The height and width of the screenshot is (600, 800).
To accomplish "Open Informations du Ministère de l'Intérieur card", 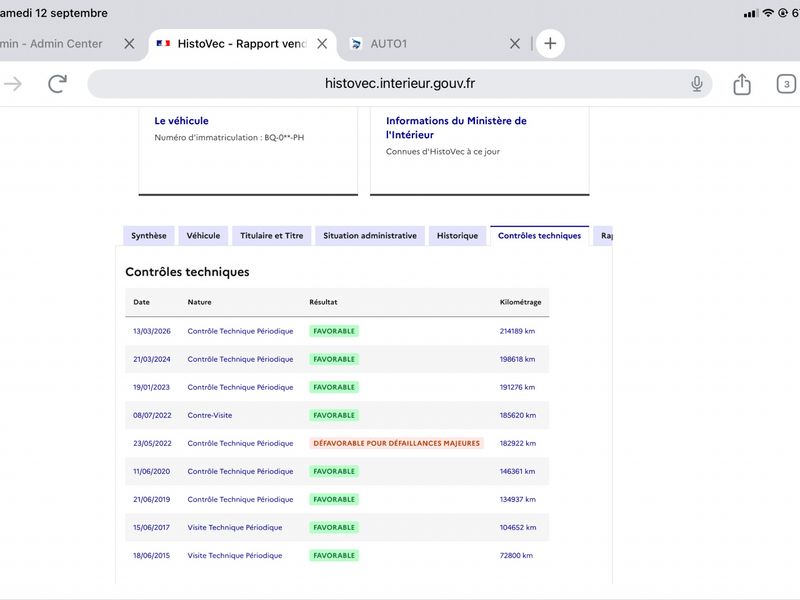I will click(480, 151).
